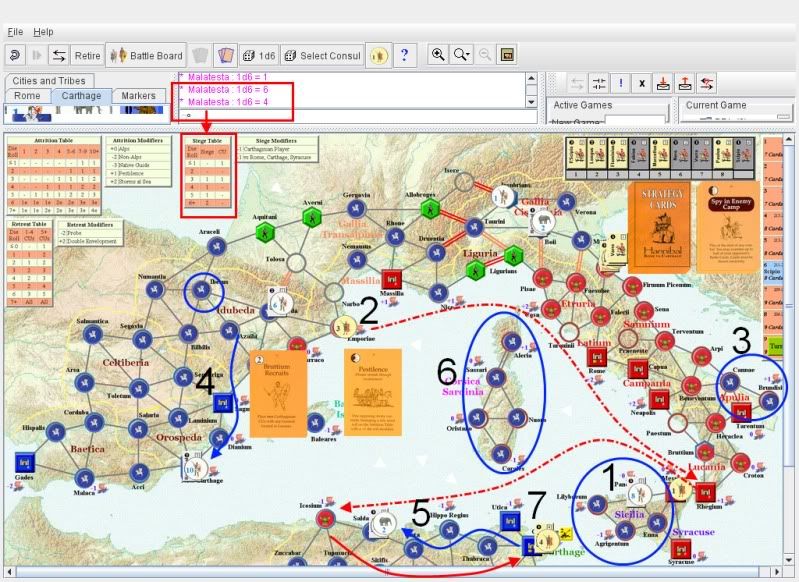
Task: Click the greyed zoom out magnifier icon
Action: tap(485, 55)
